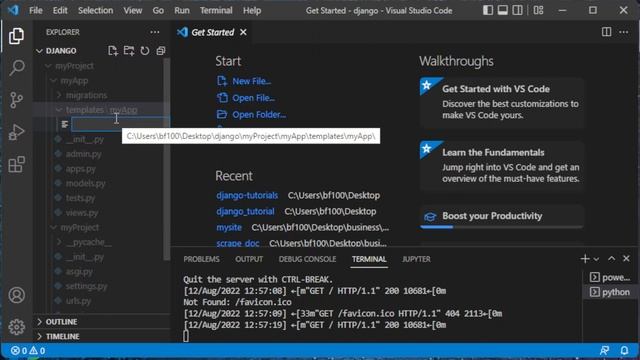Open Get Started with VS Code walkthrough
The width and height of the screenshot is (640, 360).
(x=502, y=102)
